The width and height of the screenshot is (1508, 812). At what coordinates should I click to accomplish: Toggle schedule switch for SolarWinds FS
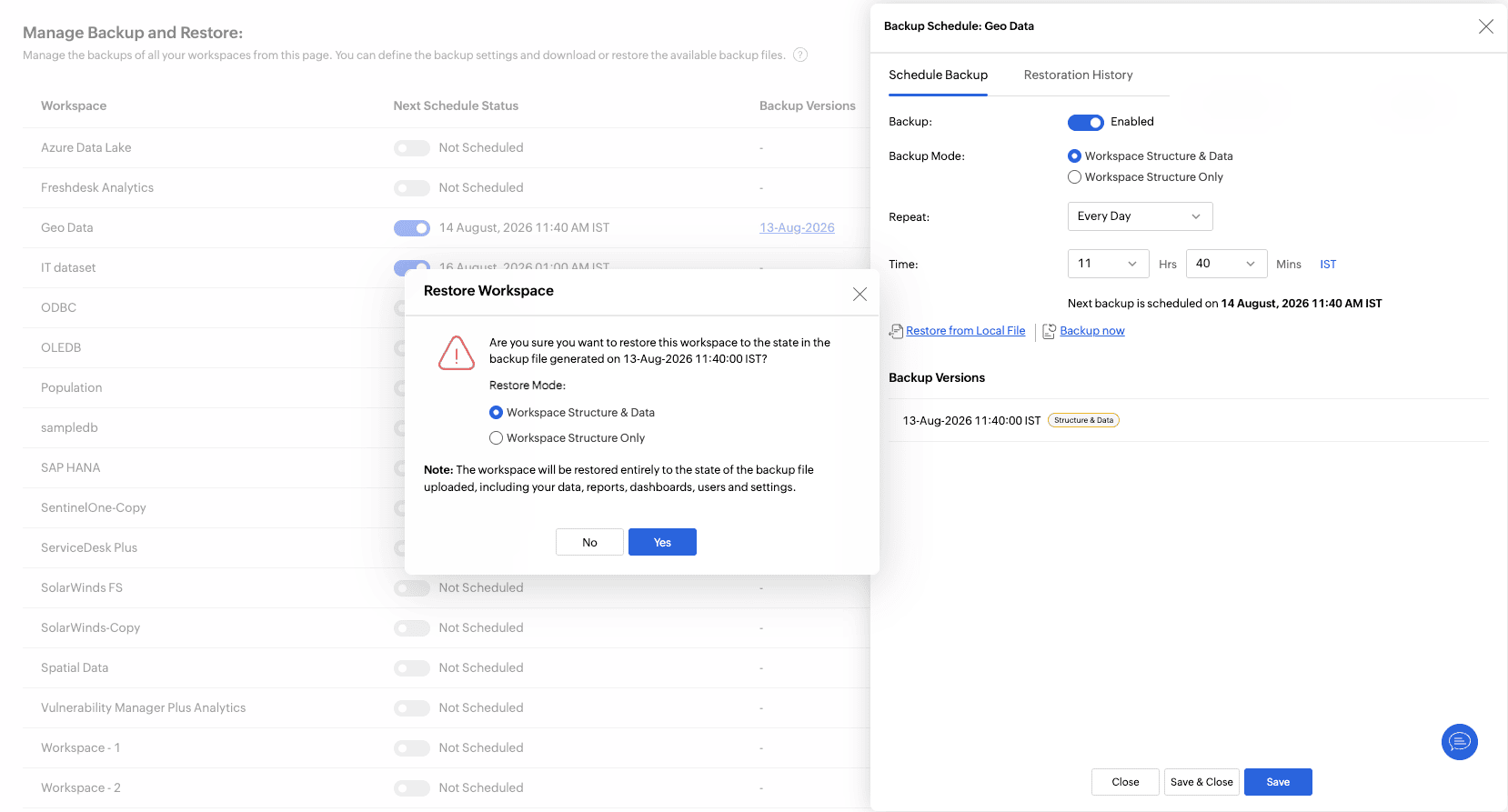click(411, 588)
